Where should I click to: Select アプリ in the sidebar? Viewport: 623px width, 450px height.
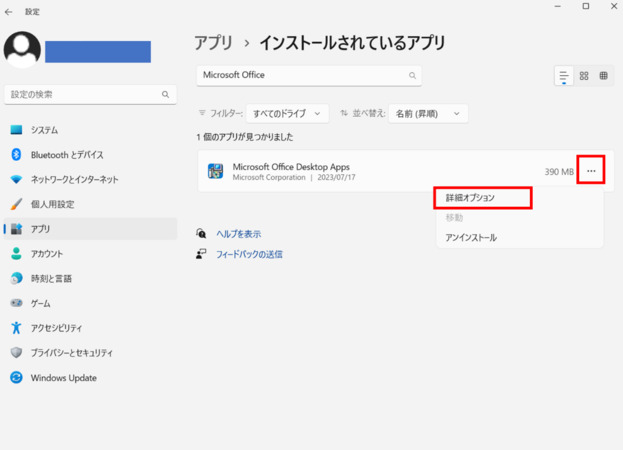90,229
